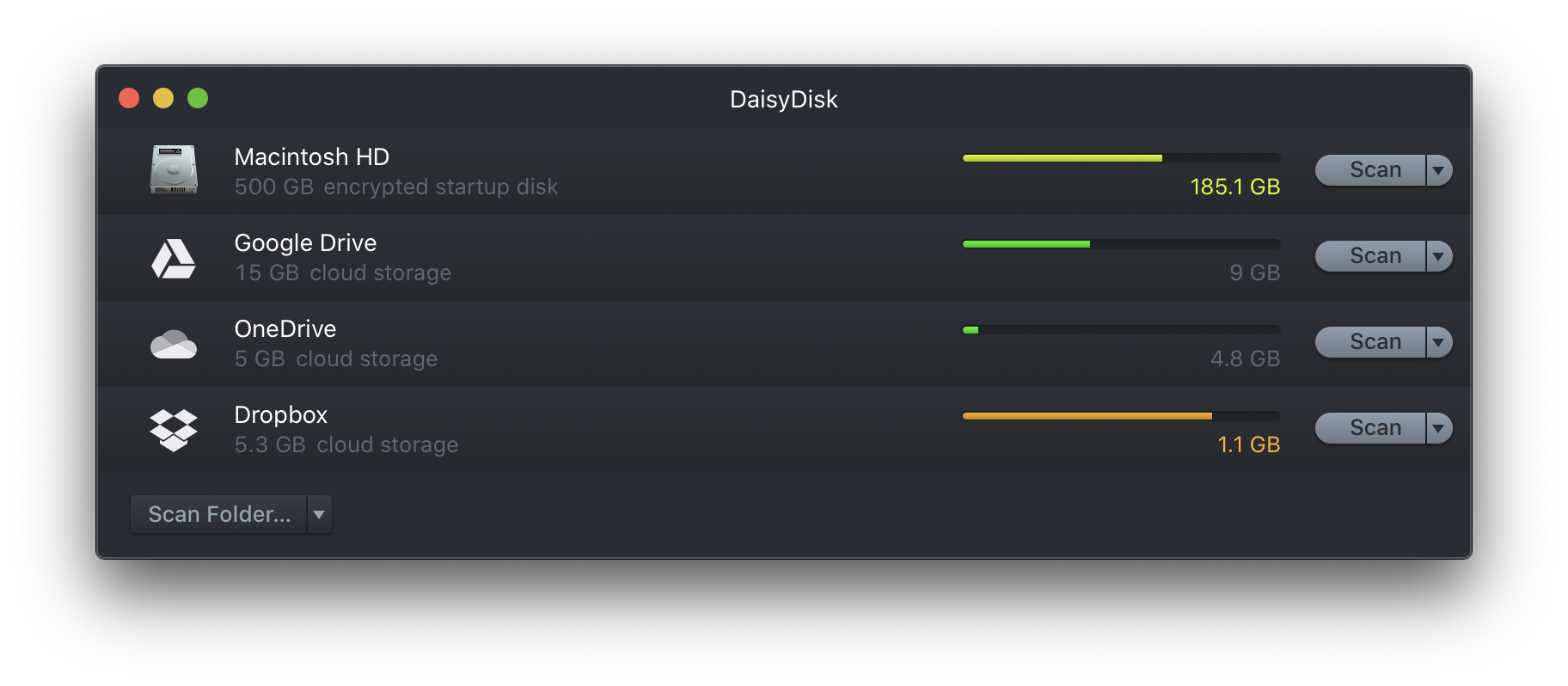Expand the Scan Folder options dropdown
This screenshot has height=686, width=1568.
(318, 514)
